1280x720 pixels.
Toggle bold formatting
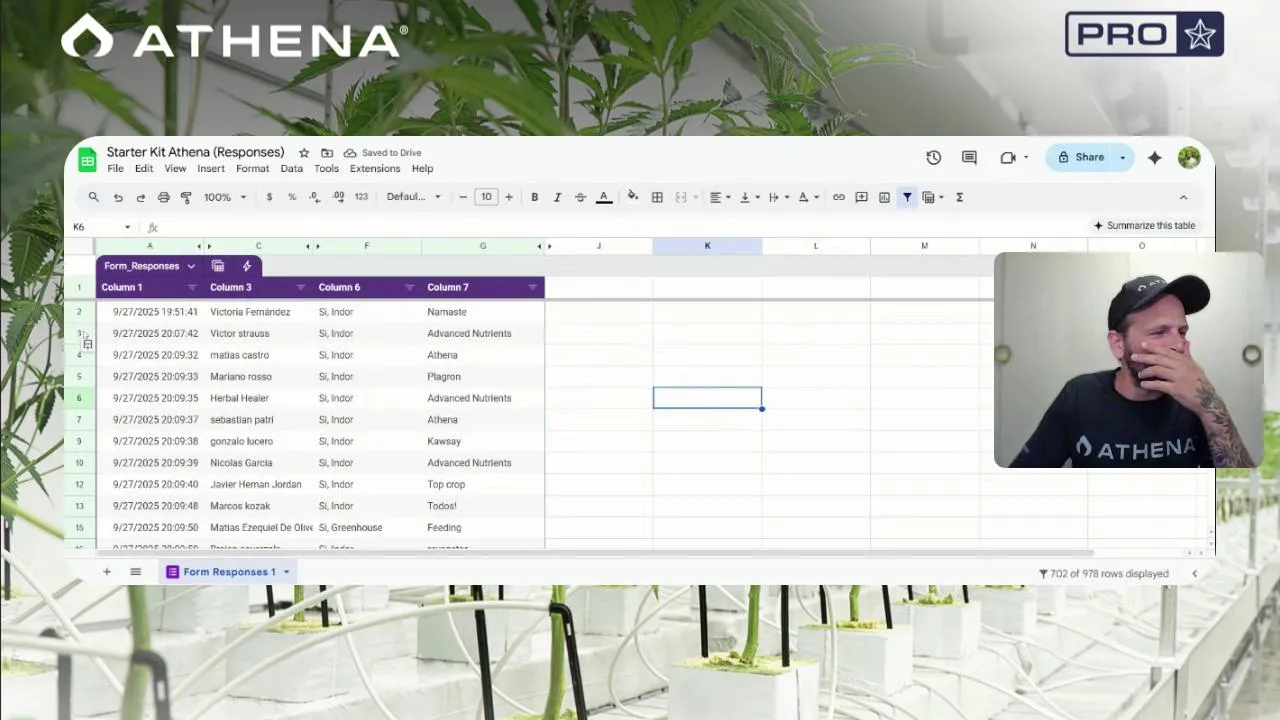(x=534, y=197)
